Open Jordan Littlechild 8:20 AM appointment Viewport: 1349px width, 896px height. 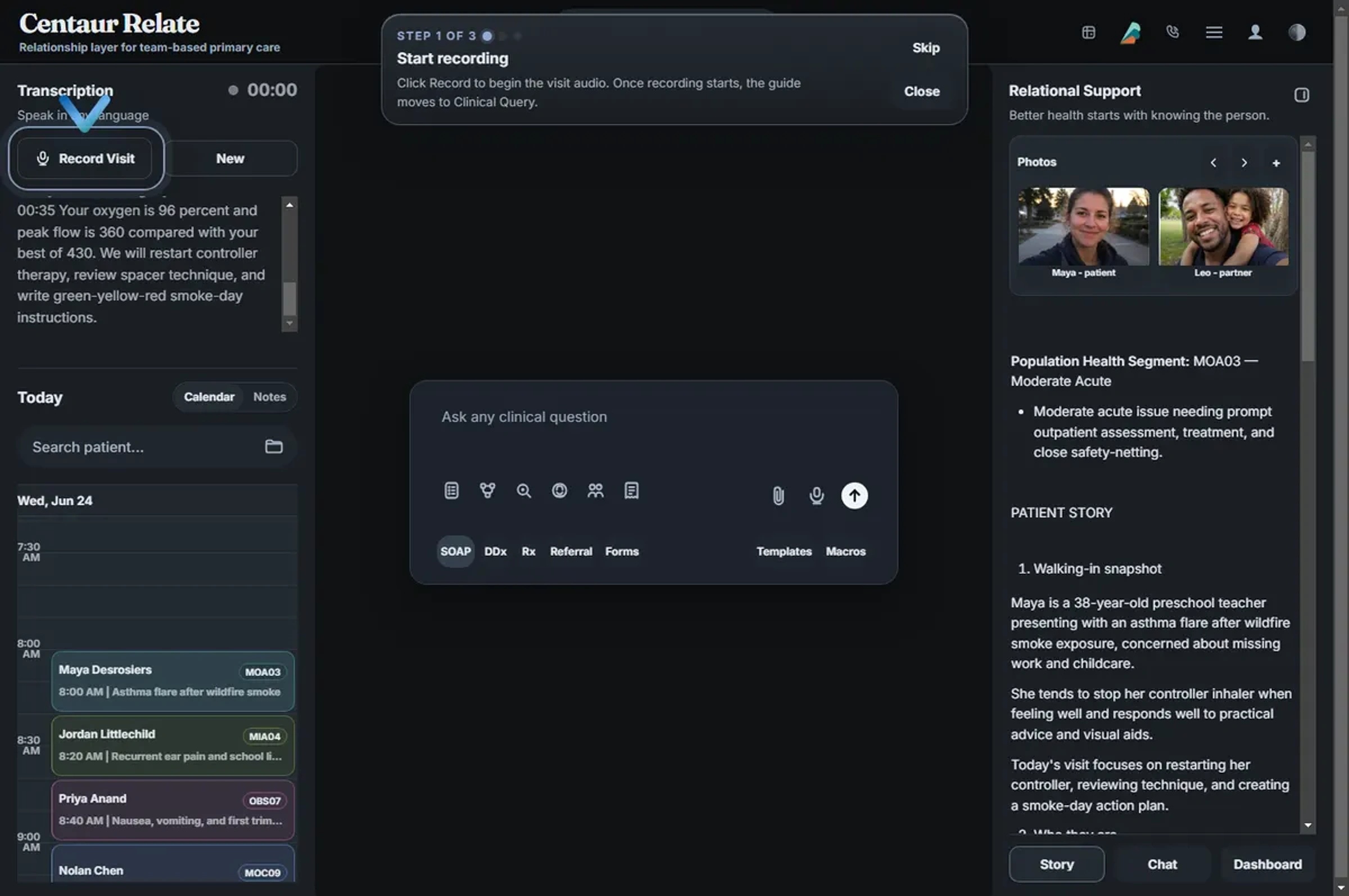point(173,746)
